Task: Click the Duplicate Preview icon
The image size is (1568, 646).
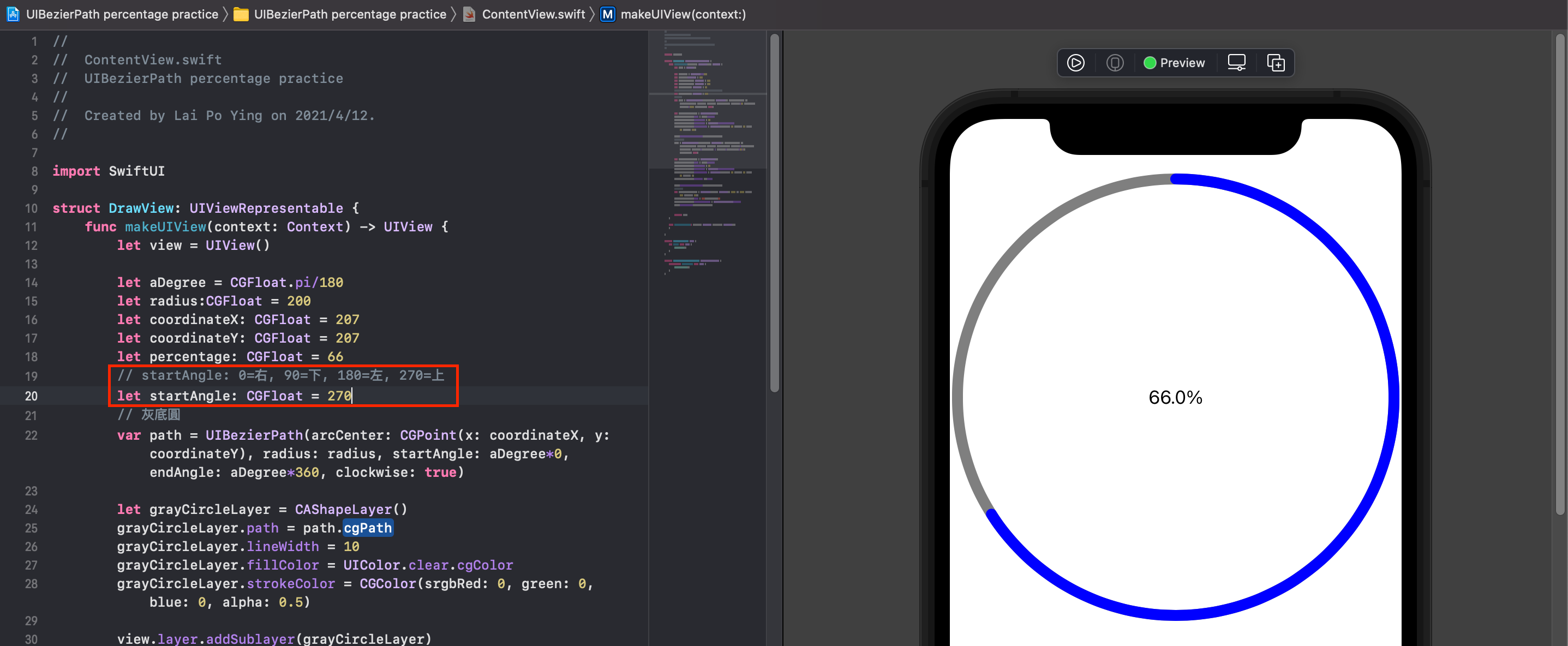Action: coord(1275,63)
